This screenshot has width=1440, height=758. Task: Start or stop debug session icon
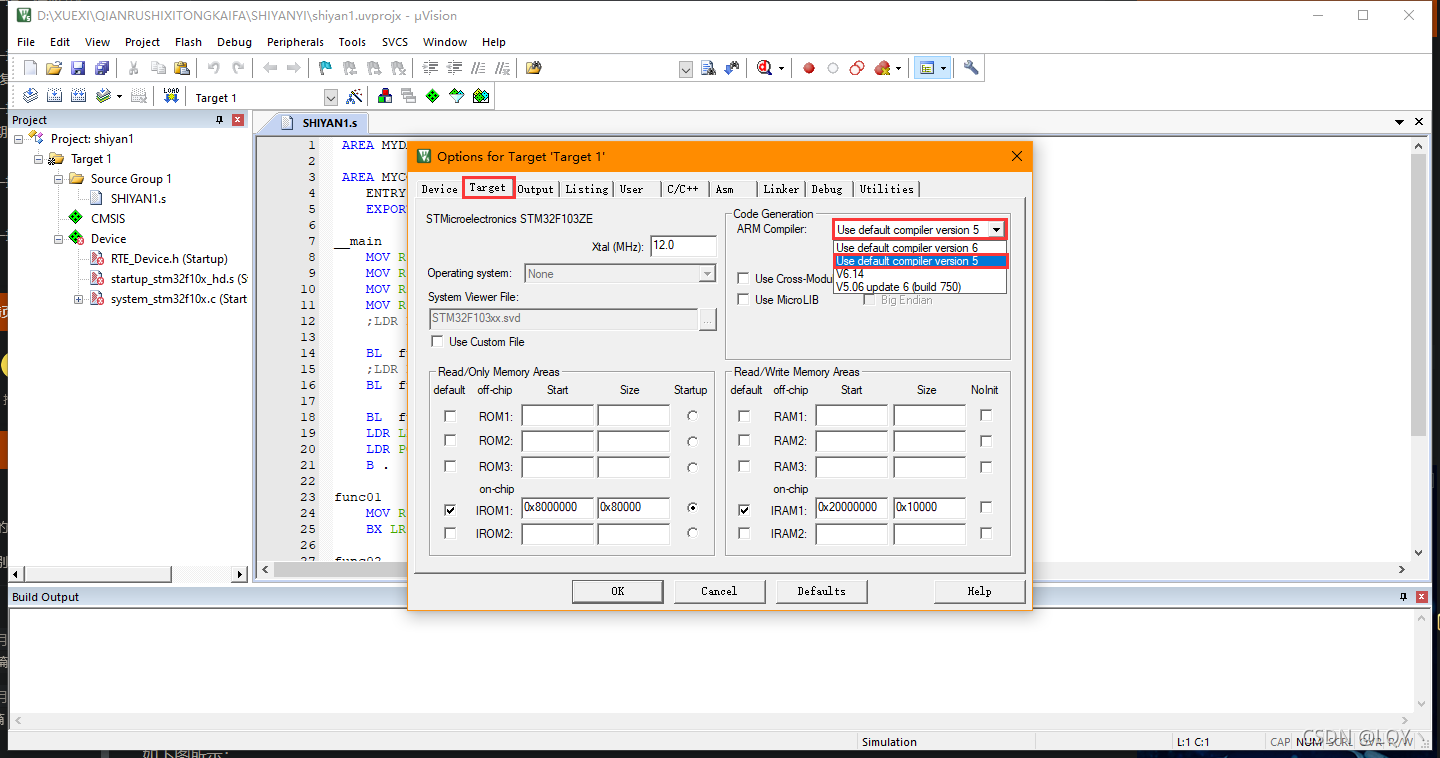pos(765,68)
